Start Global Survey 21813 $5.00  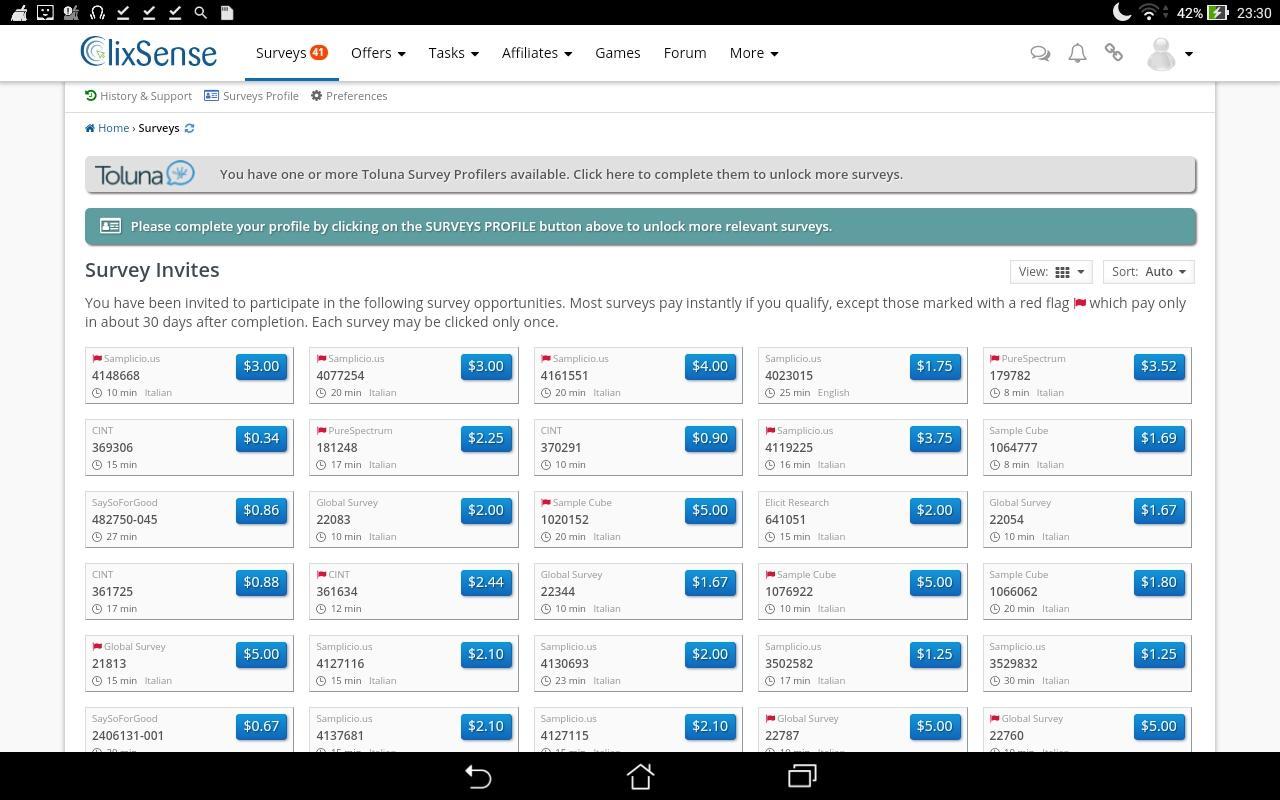261,654
